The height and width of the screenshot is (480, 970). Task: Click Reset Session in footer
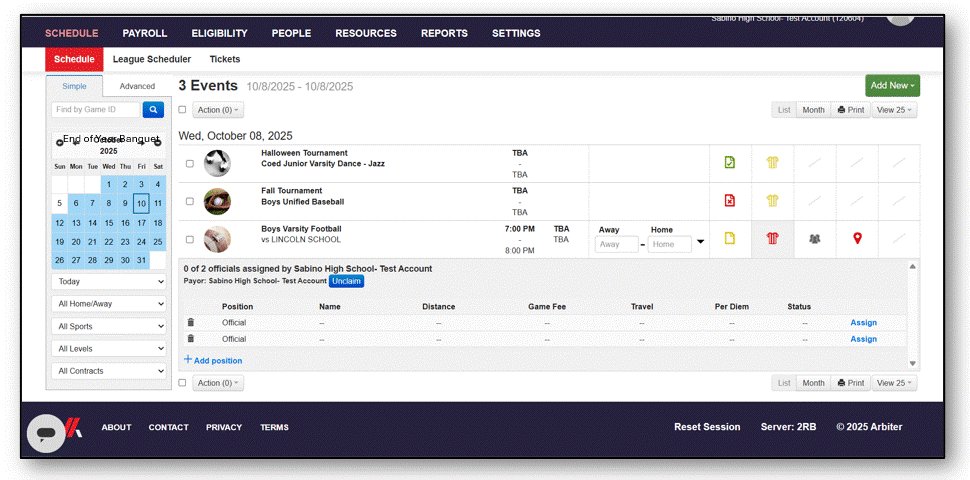[707, 427]
